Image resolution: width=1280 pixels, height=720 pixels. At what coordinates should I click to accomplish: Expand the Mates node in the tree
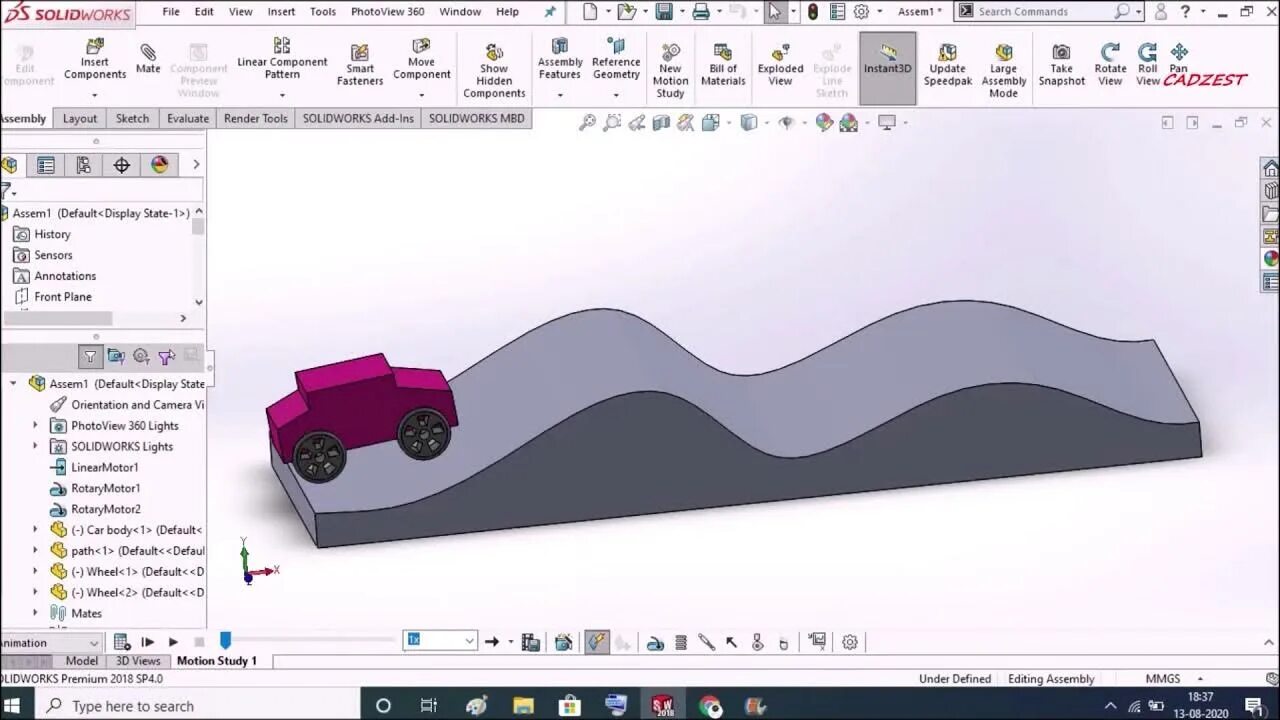[33, 613]
